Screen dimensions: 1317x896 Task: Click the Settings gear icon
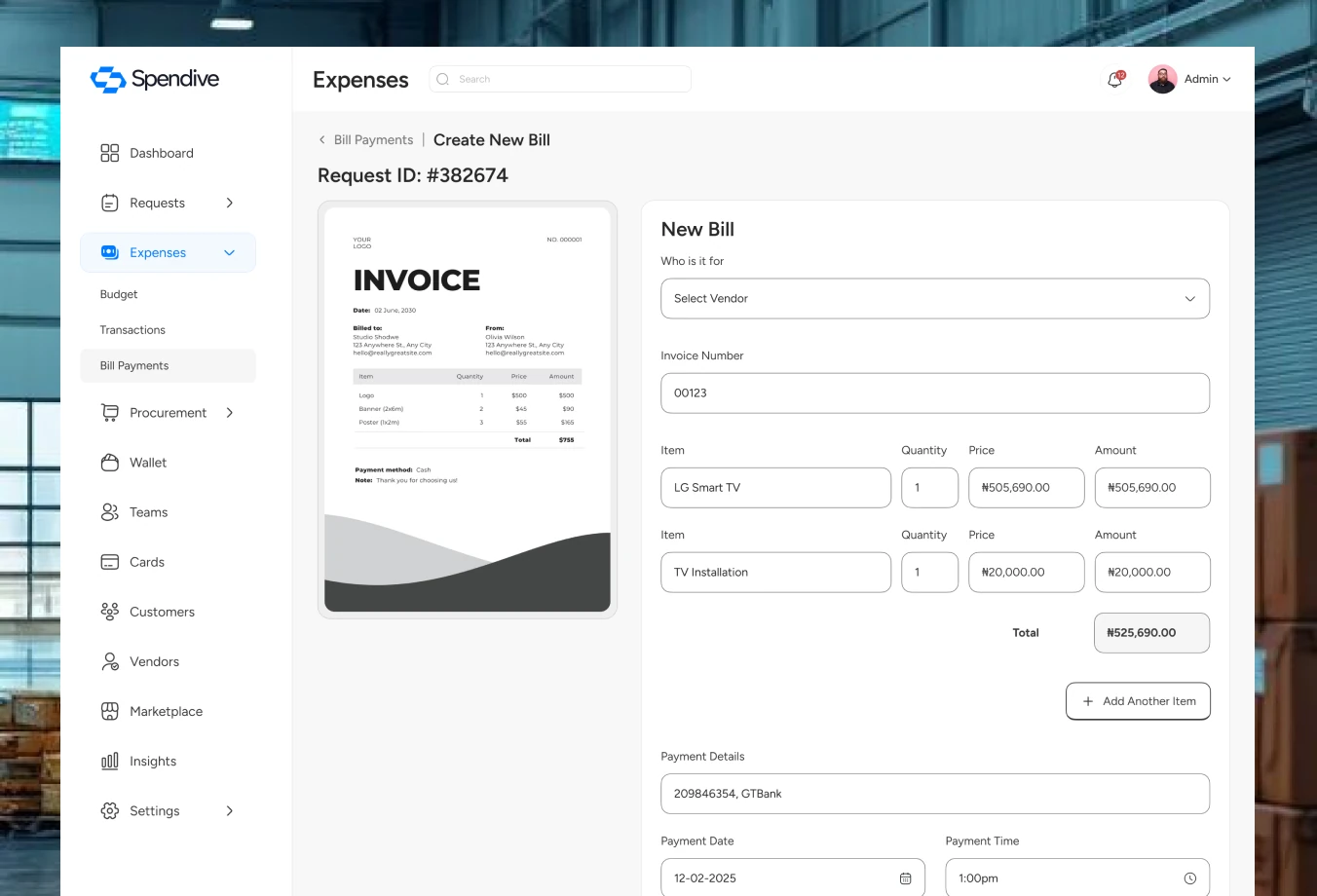(110, 810)
